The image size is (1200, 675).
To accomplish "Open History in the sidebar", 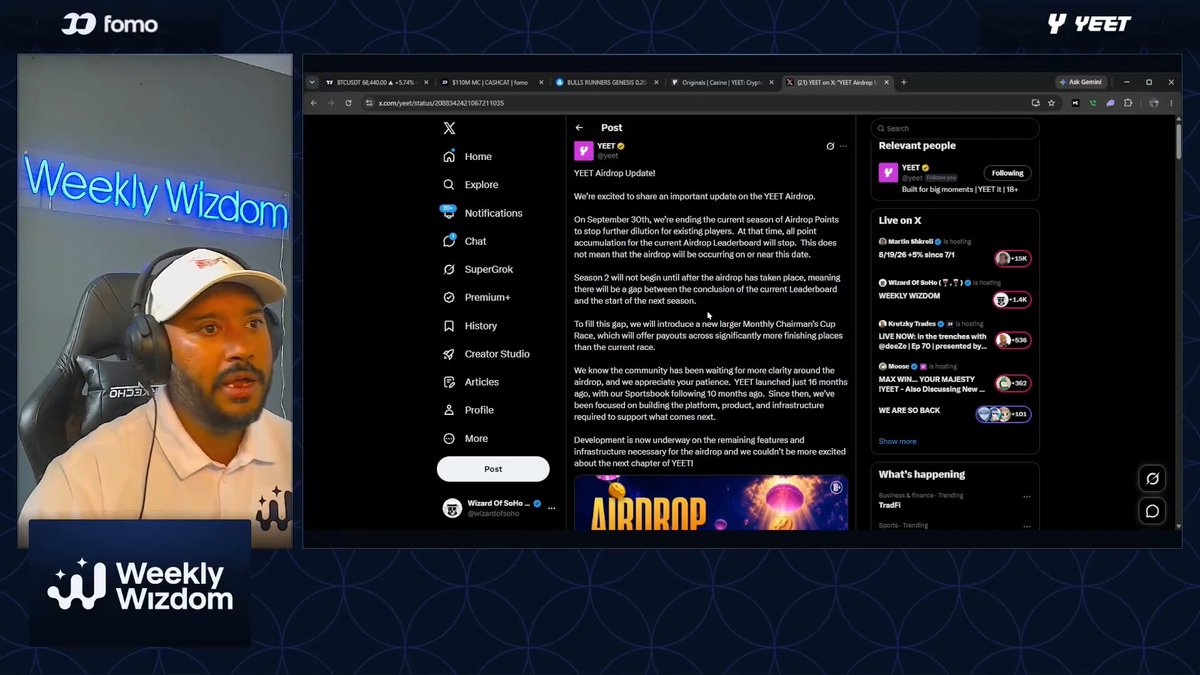I will point(469,326).
